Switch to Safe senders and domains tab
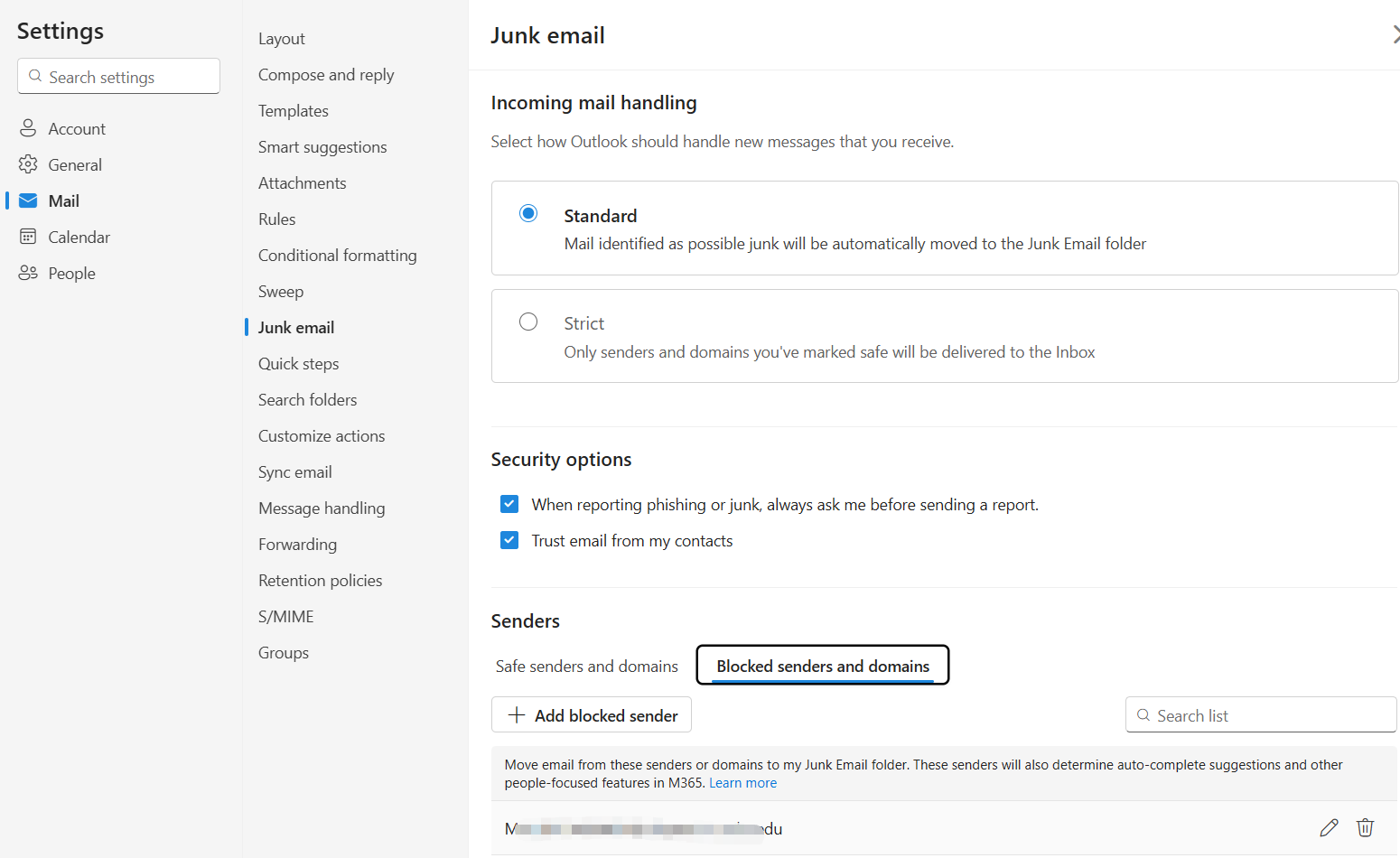 [586, 666]
